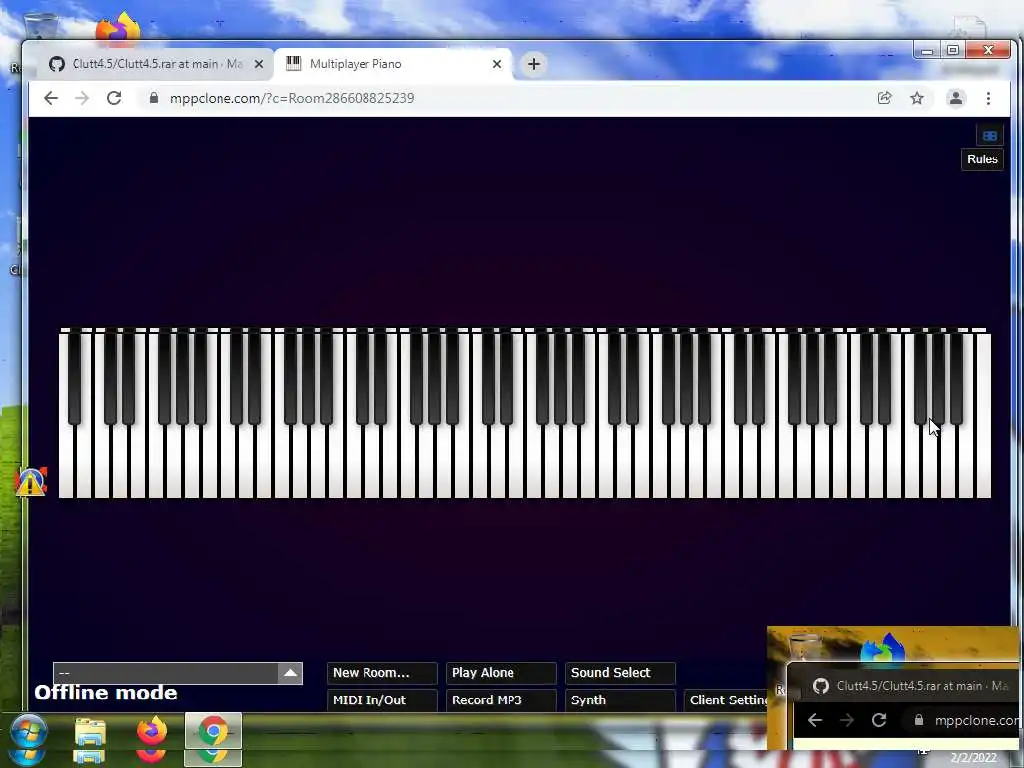Click the address bar URL mppclone.com
Screen dimensions: 1024x768
[x=291, y=98]
